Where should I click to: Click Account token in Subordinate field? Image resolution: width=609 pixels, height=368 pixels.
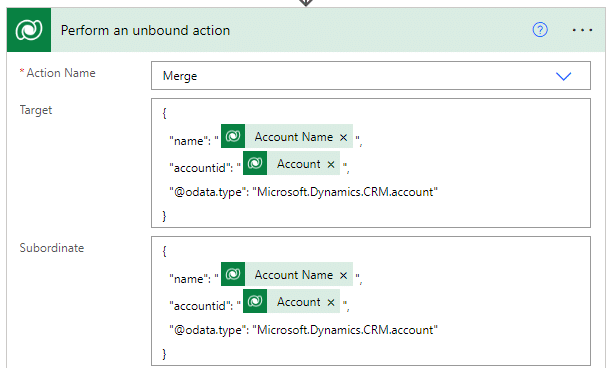coord(299,302)
